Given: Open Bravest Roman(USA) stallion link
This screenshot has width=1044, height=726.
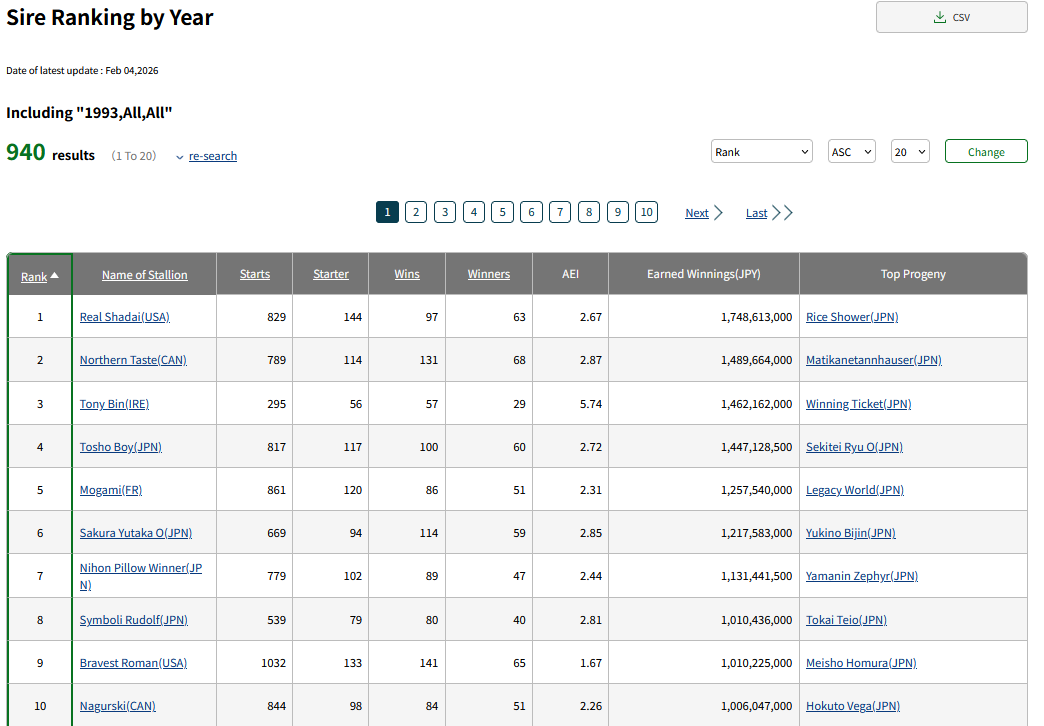Looking at the screenshot, I should (x=133, y=663).
